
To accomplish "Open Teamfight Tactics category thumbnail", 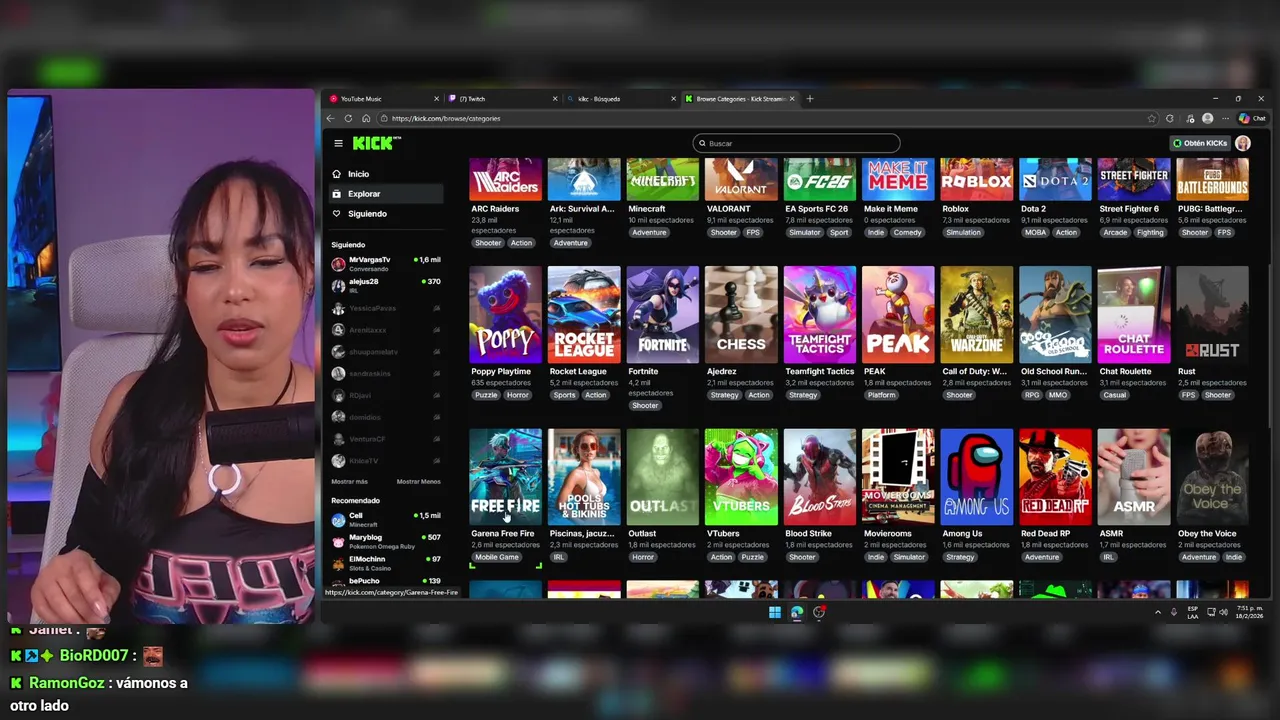I will 820,314.
